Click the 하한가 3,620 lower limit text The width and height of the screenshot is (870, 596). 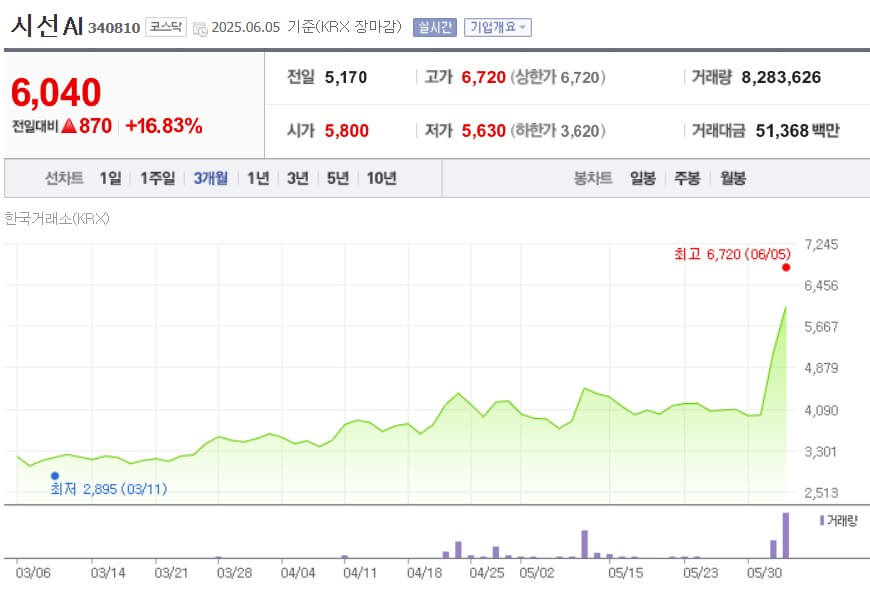[x=558, y=131]
